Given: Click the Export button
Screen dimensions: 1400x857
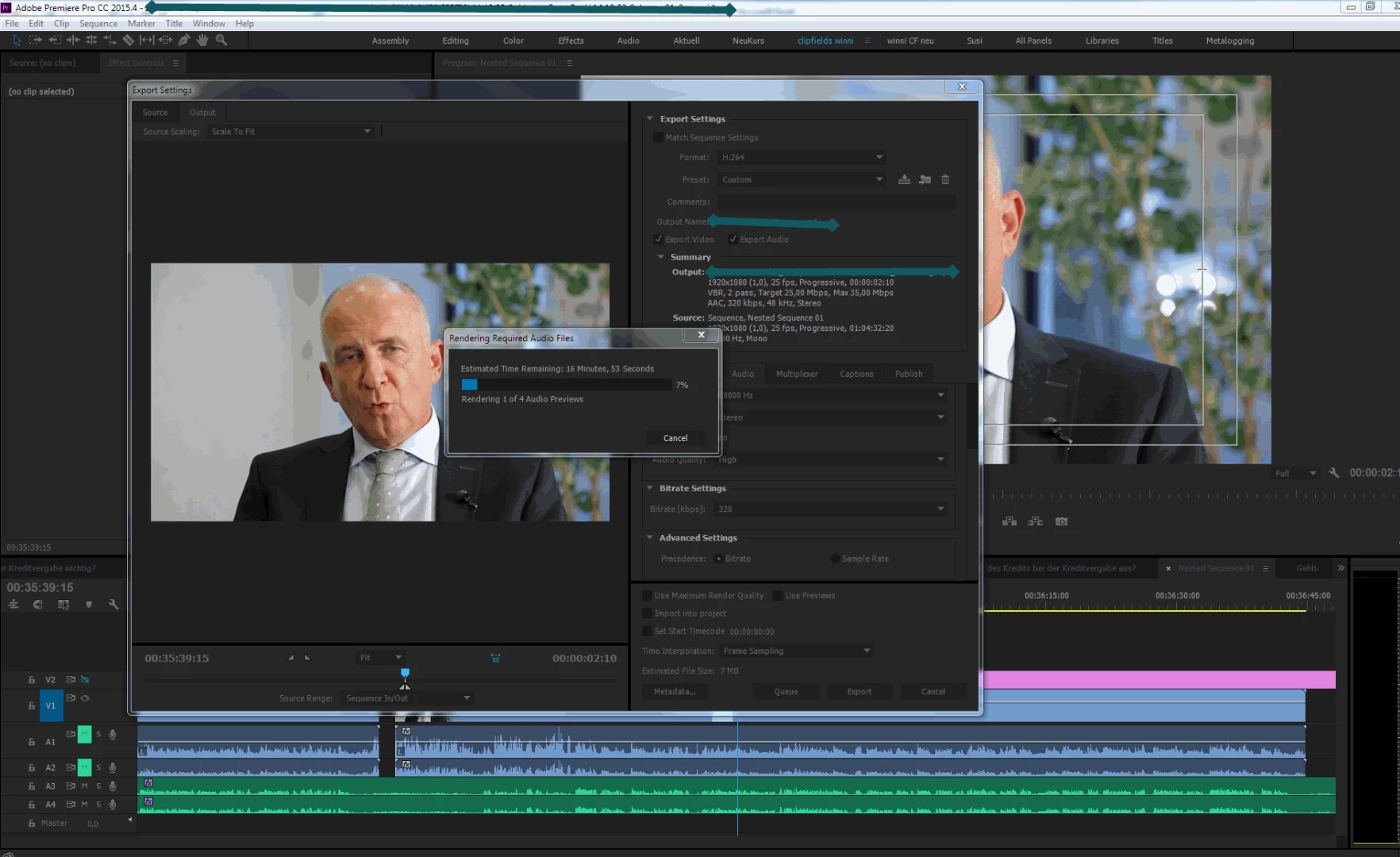Looking at the screenshot, I should 859,692.
